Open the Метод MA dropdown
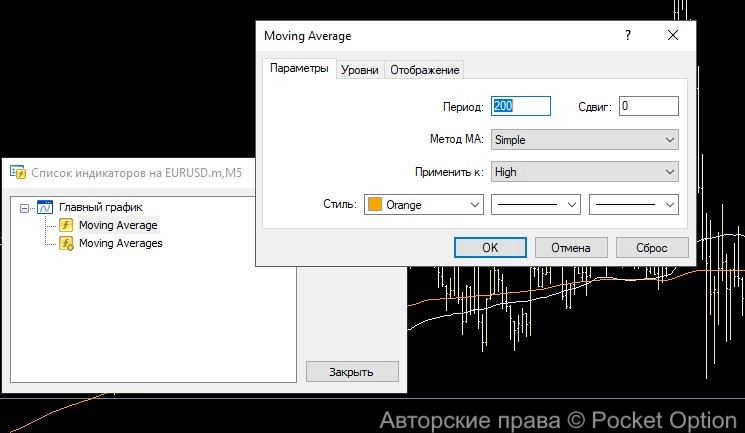The height and width of the screenshot is (433, 745). (584, 140)
